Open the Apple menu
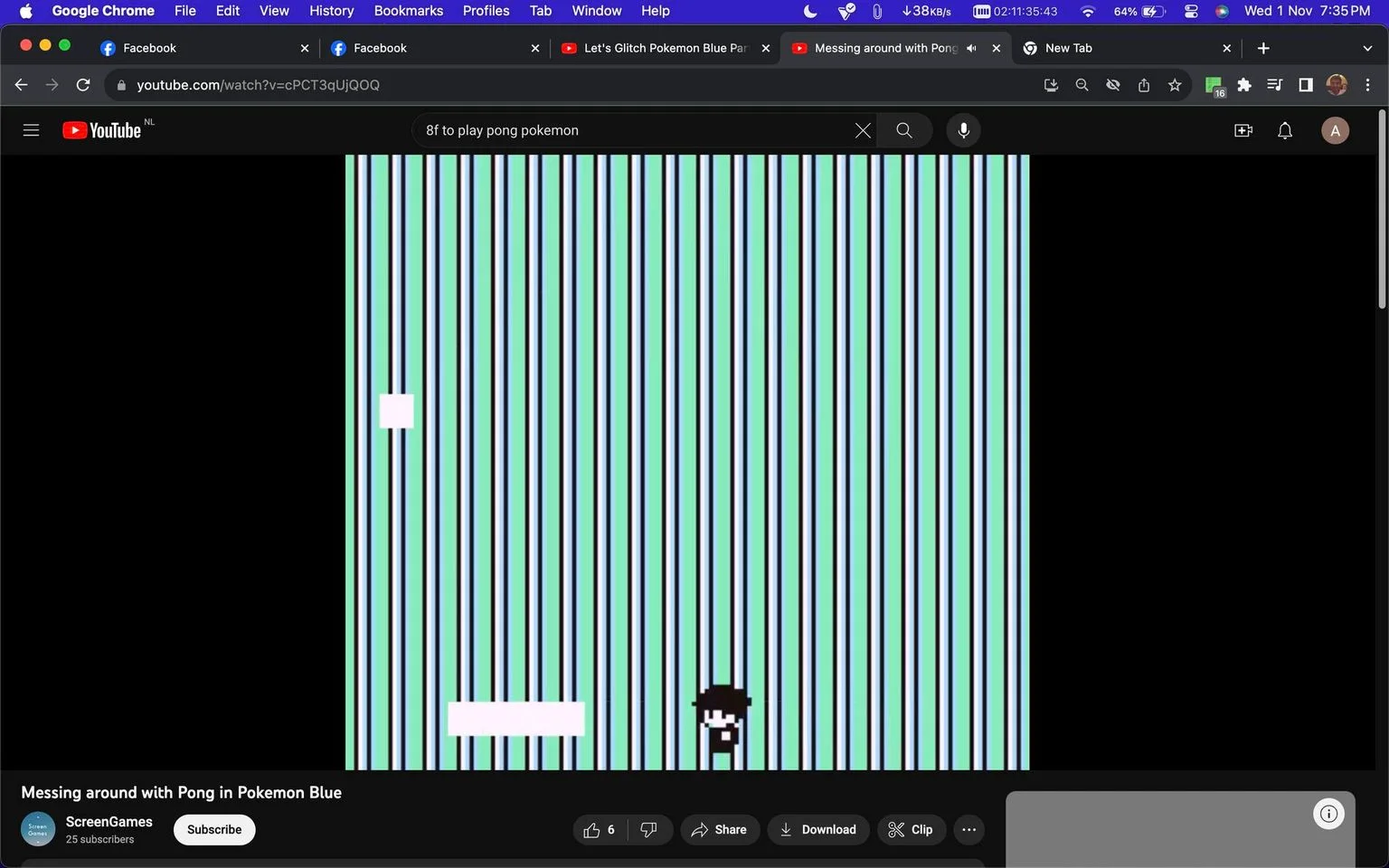The width and height of the screenshot is (1389, 868). (x=25, y=11)
